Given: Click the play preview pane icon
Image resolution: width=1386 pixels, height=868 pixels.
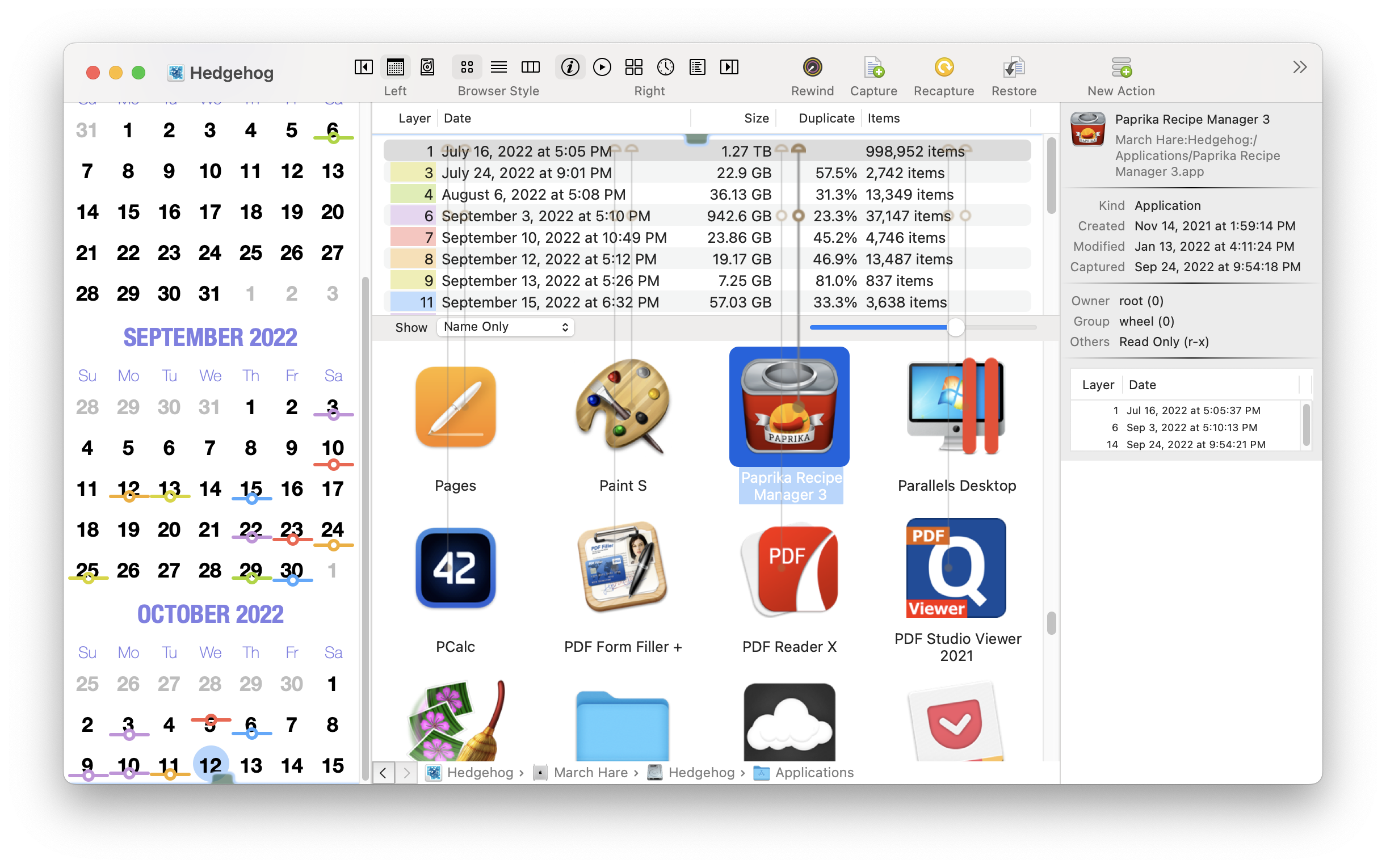Looking at the screenshot, I should point(602,67).
